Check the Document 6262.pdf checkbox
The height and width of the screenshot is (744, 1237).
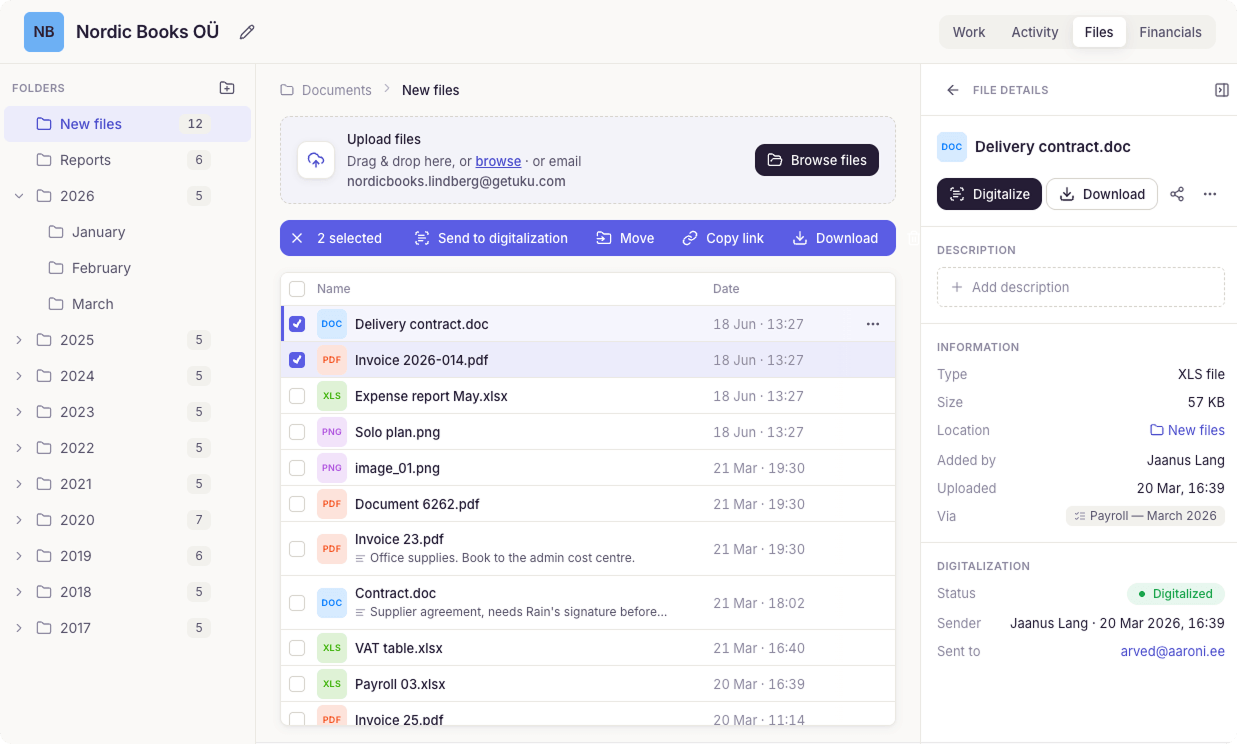click(297, 504)
